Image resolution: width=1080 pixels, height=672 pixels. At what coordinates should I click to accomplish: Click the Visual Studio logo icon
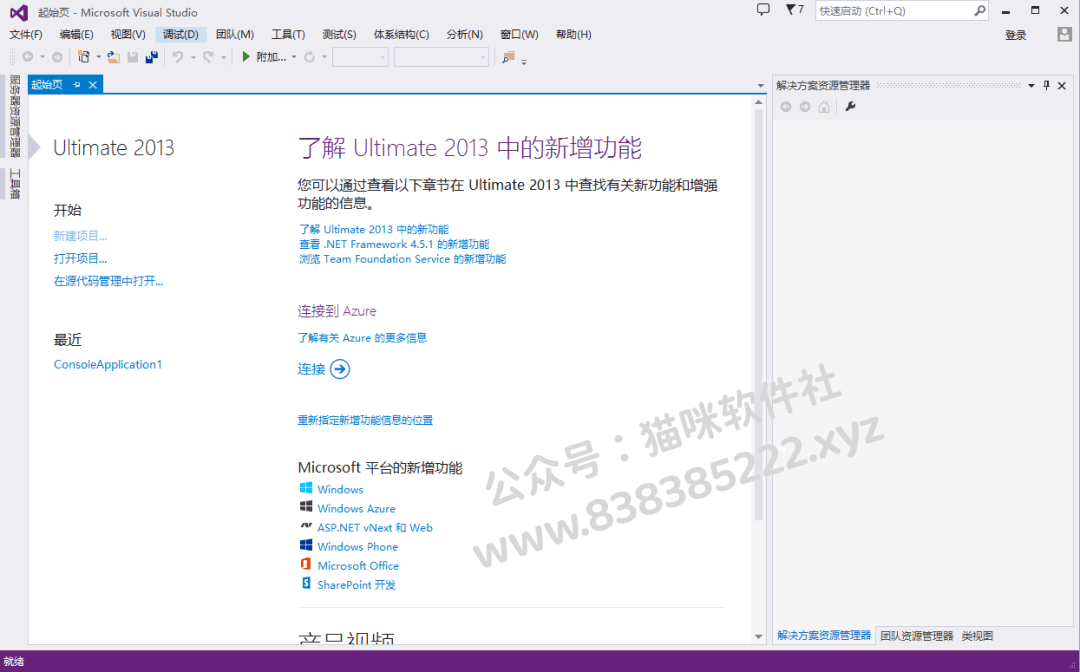(x=19, y=12)
